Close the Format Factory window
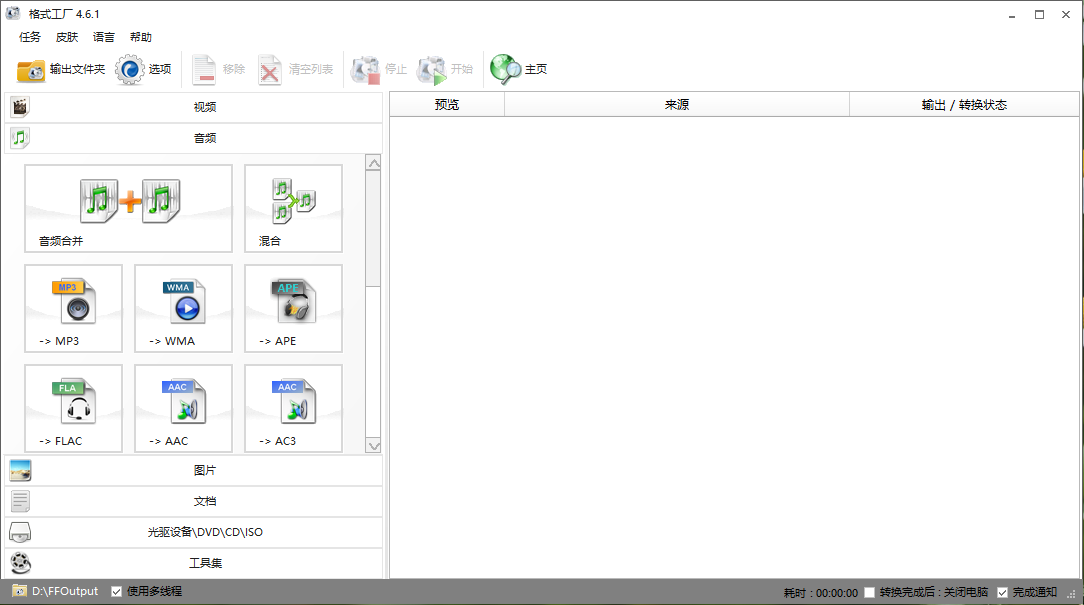The image size is (1084, 605). 1066,15
